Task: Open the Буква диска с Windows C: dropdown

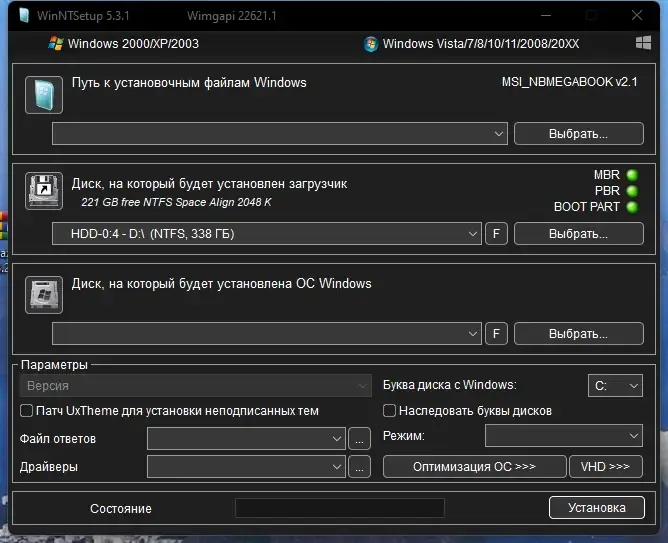Action: (x=615, y=385)
